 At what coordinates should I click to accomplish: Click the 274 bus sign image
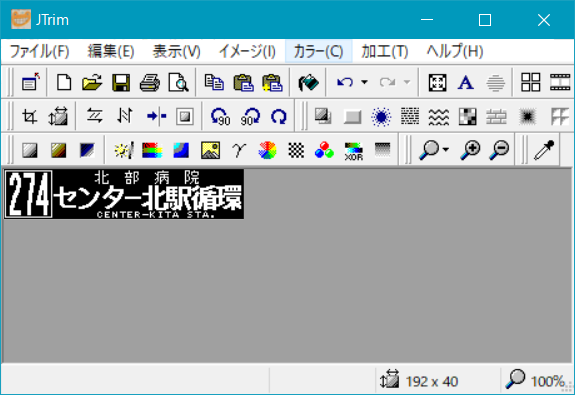124,194
